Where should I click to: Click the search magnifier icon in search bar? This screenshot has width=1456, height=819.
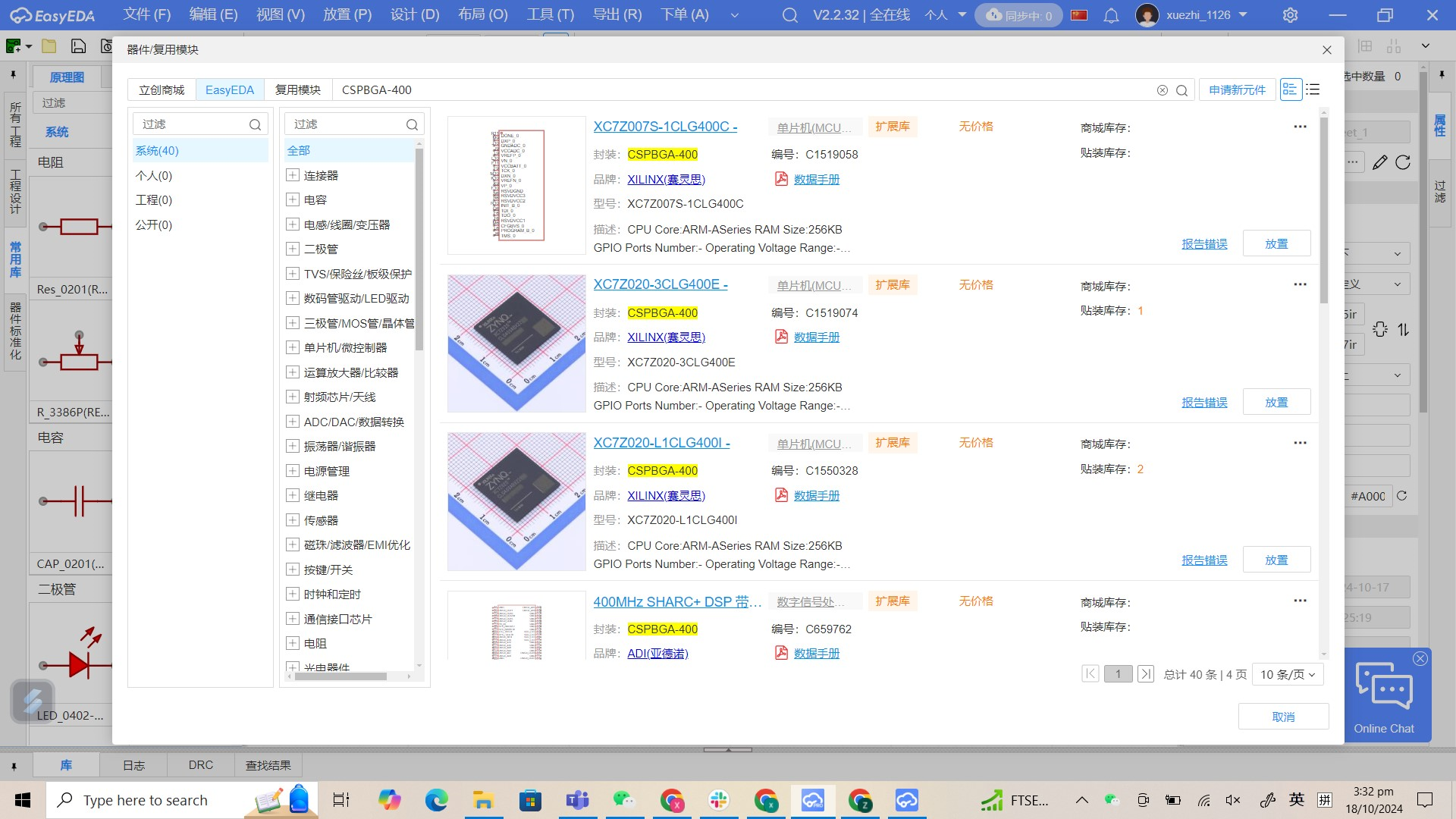(1181, 90)
